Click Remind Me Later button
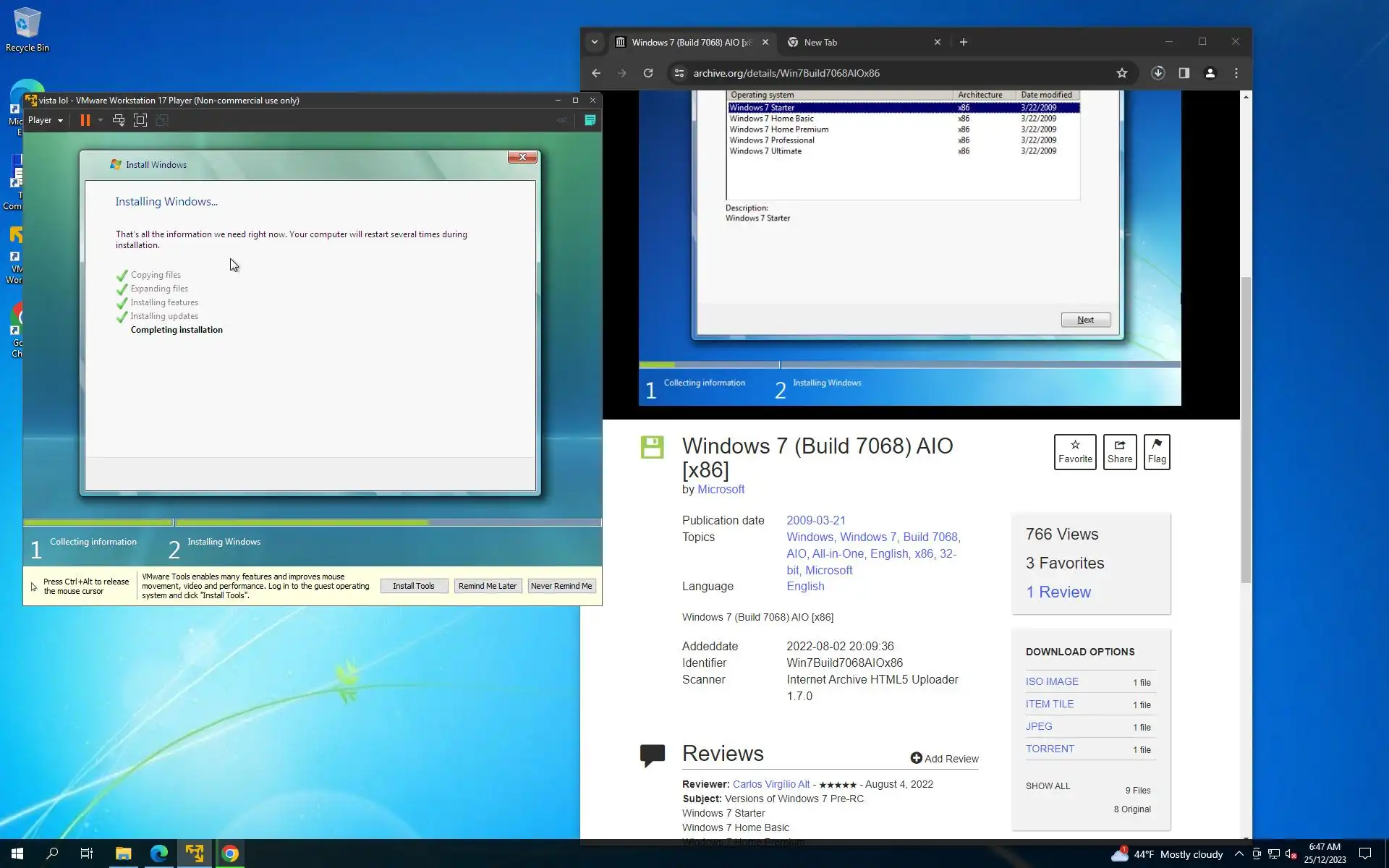1389x868 pixels. point(488,586)
